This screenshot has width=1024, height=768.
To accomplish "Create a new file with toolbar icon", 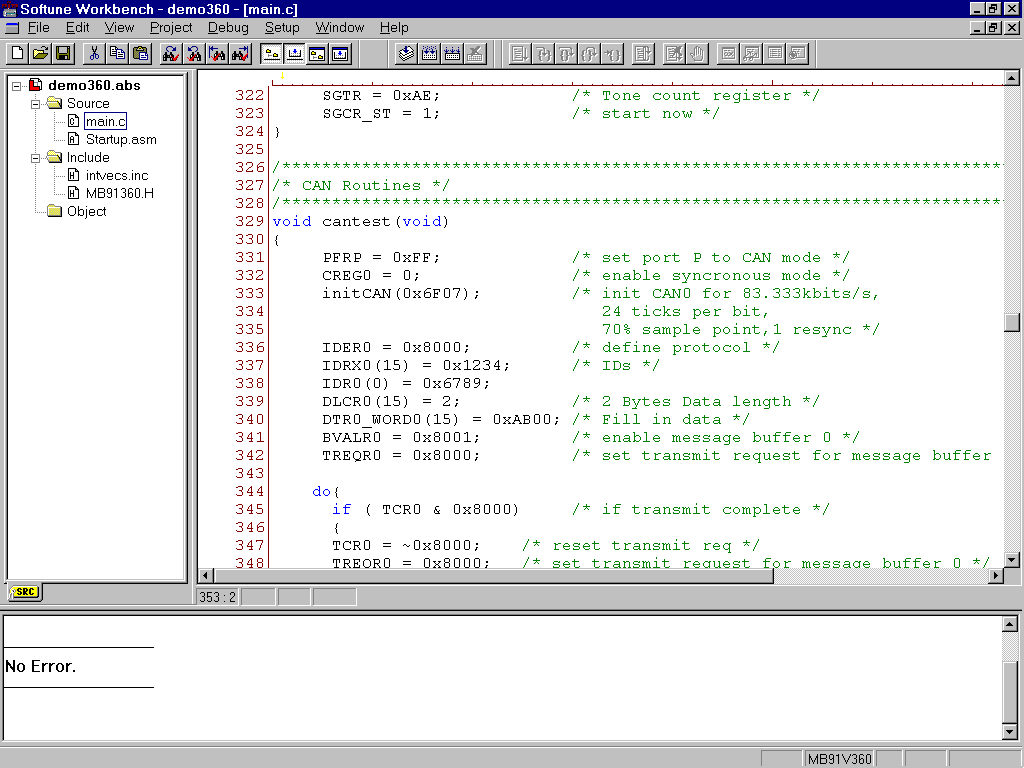I will point(17,53).
